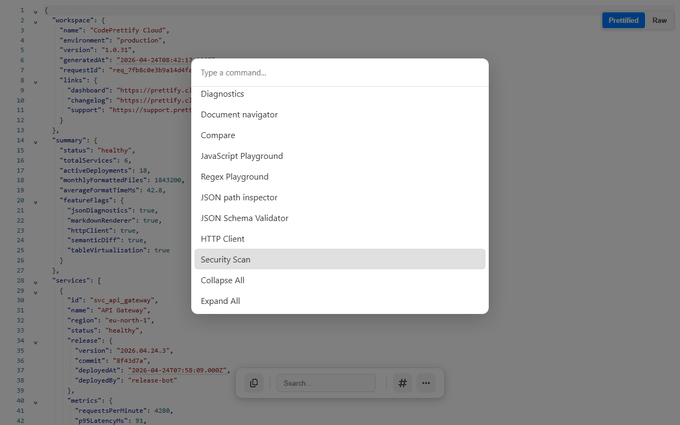The width and height of the screenshot is (680, 425).
Task: Click the totalServices value 6
Action: pyautogui.click(x=126, y=160)
